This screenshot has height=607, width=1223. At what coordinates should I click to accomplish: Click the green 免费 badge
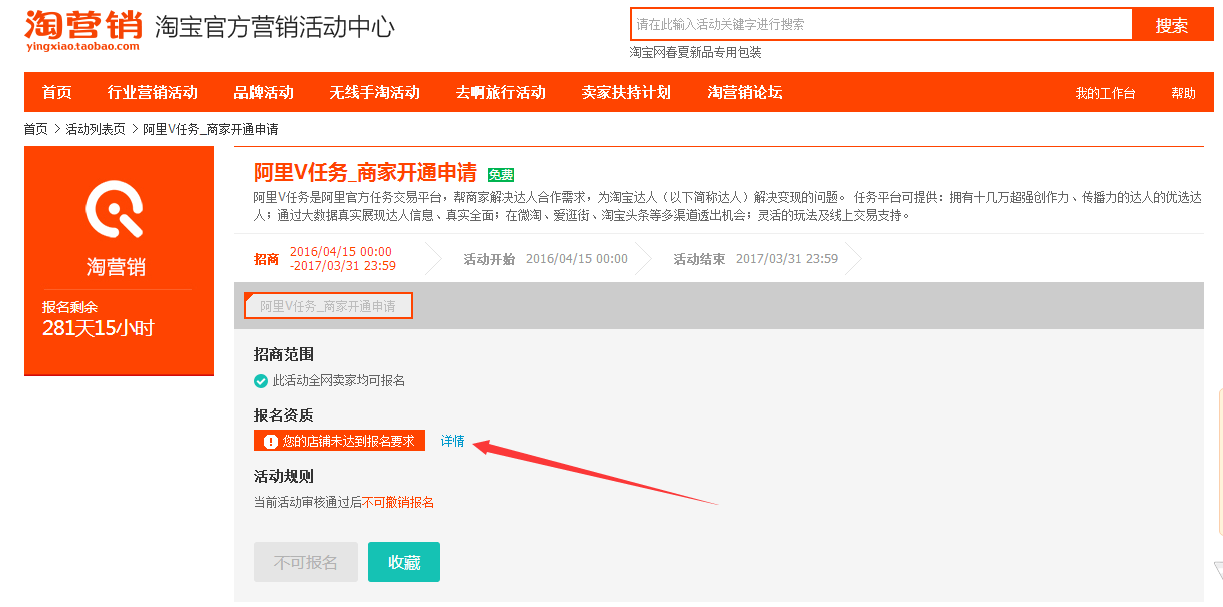click(501, 174)
